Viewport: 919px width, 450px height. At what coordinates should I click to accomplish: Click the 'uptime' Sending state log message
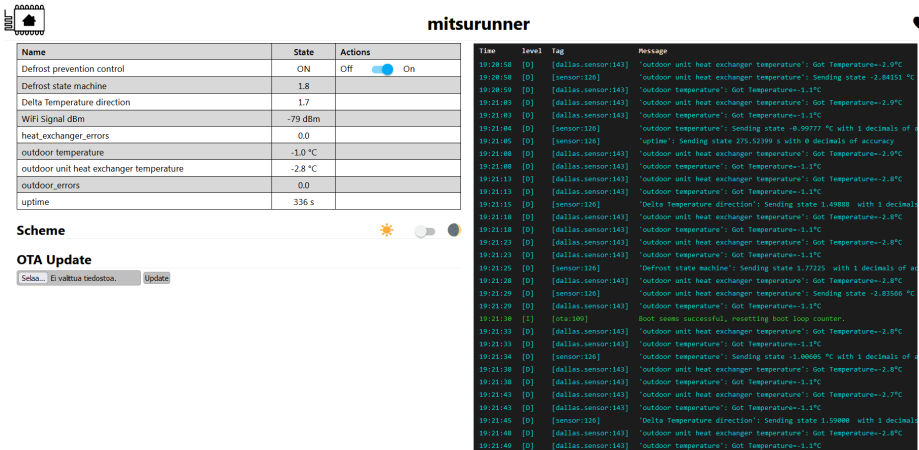(766, 141)
